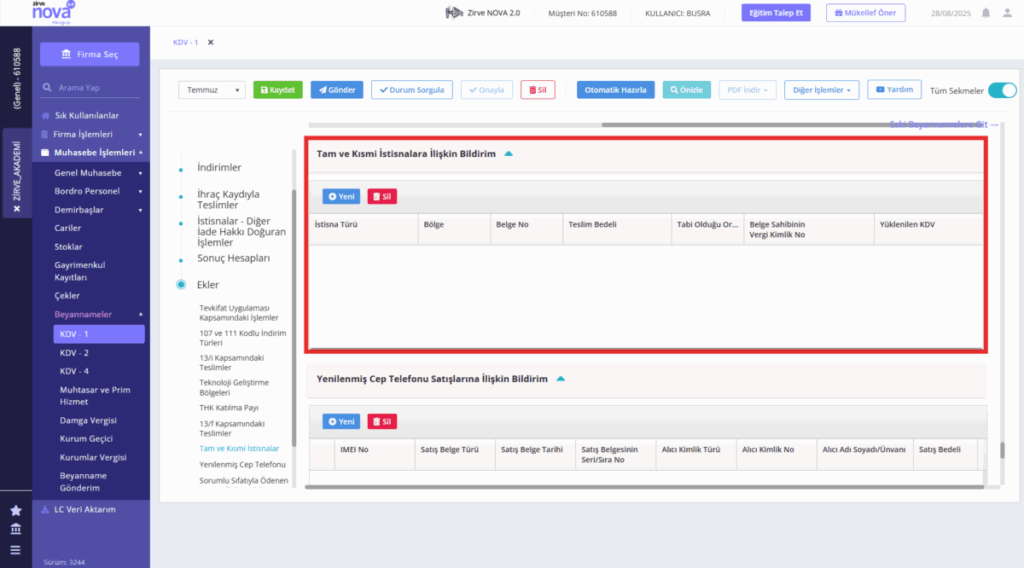The height and width of the screenshot is (568, 1024).
Task: Open the hamburger menu icon at bottom left
Action: (16, 550)
